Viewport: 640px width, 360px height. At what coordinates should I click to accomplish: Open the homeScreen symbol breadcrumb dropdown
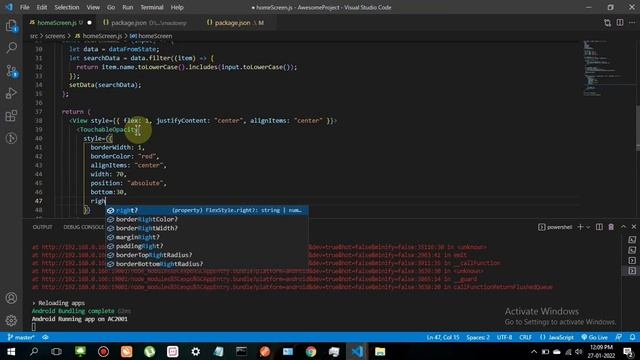[151, 36]
